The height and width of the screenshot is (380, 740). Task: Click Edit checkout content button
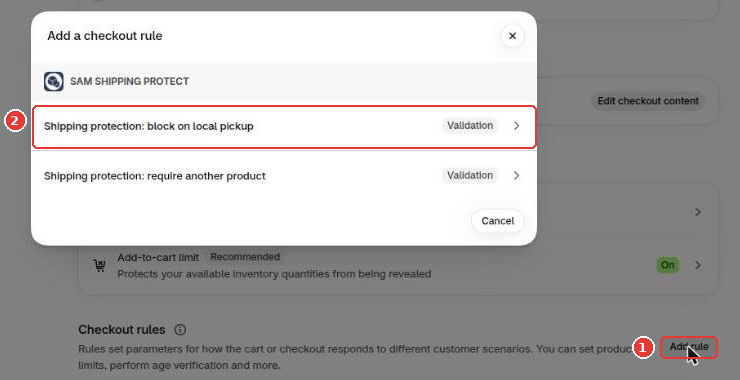(648, 101)
